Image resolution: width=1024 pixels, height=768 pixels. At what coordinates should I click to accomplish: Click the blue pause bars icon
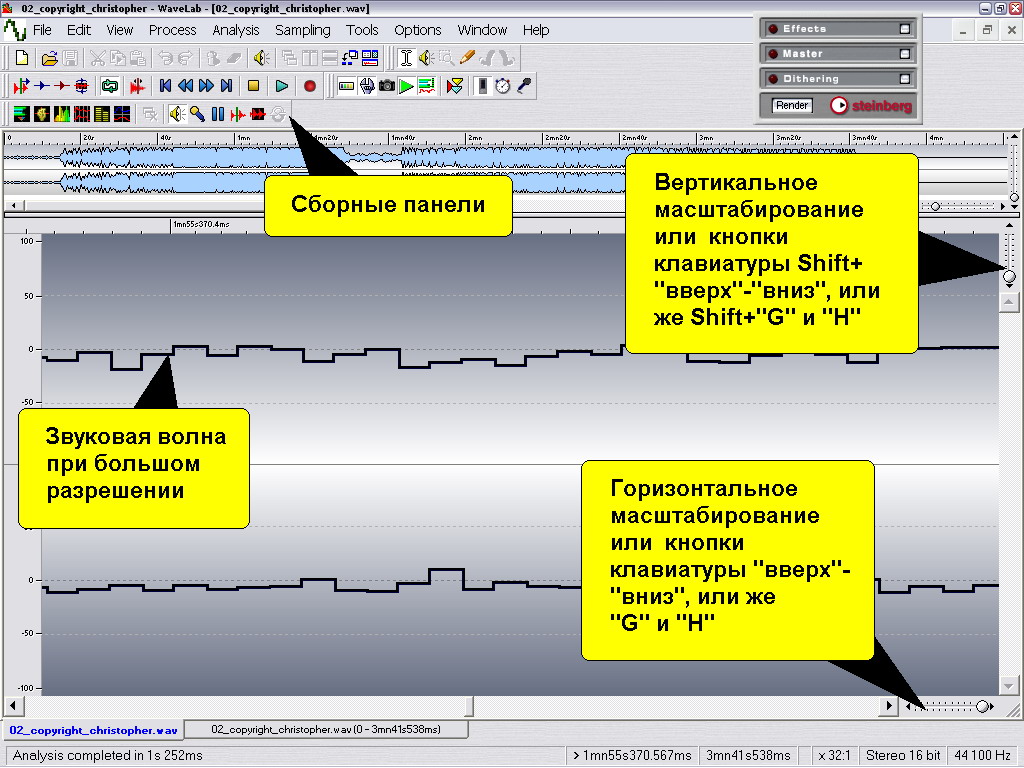click(x=217, y=114)
